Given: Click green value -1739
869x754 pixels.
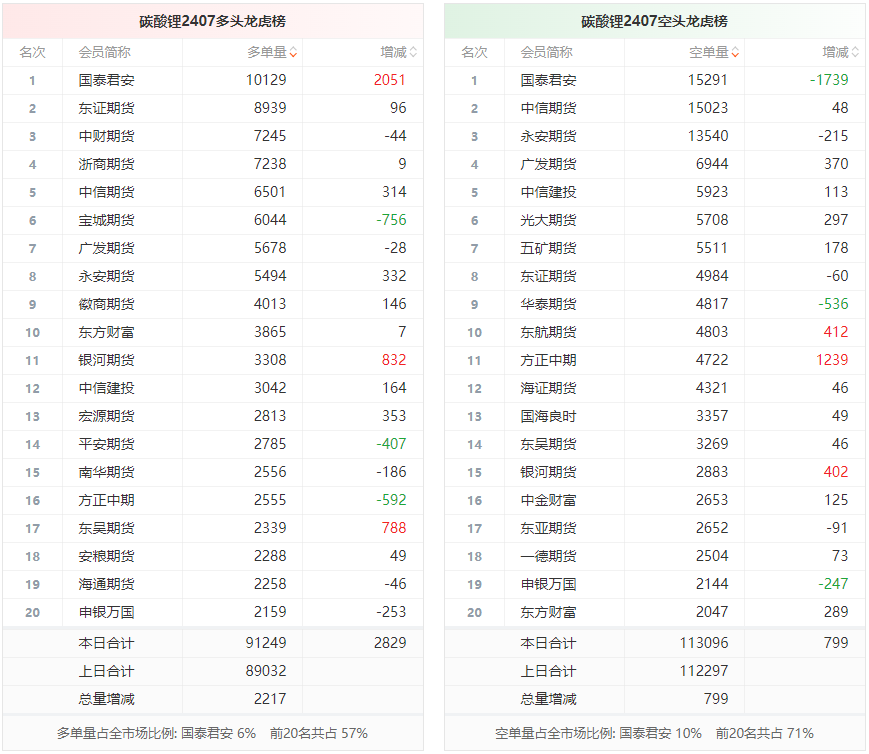Looking at the screenshot, I should coord(829,80).
